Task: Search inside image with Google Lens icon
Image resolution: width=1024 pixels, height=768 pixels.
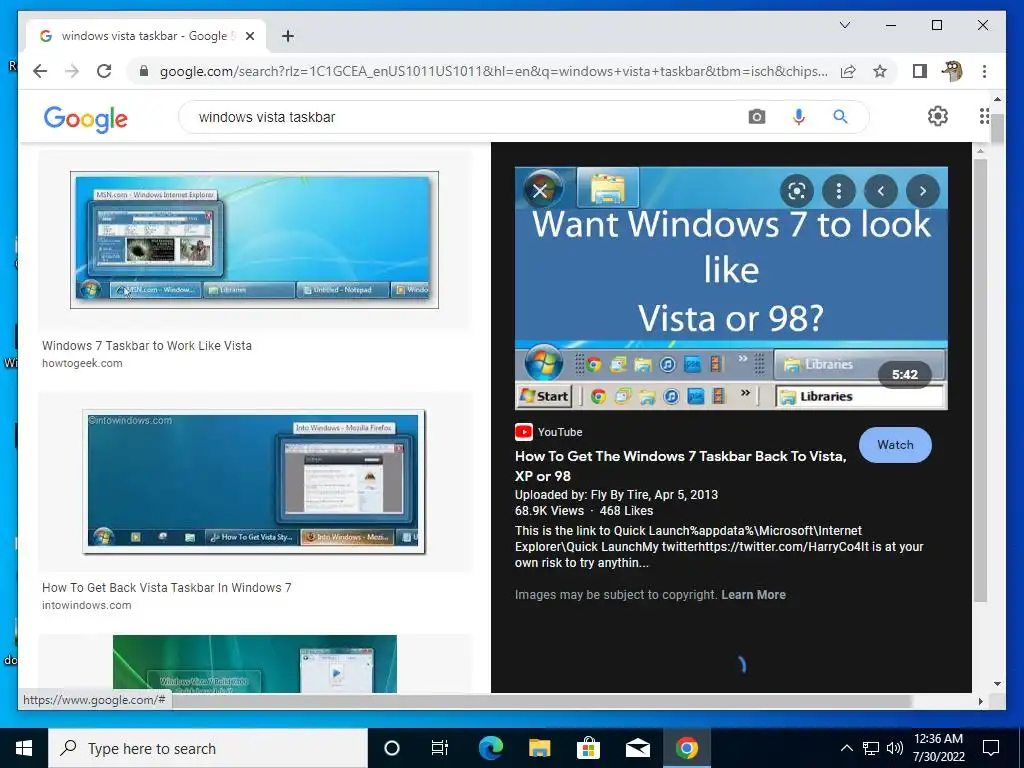Action: coord(797,191)
